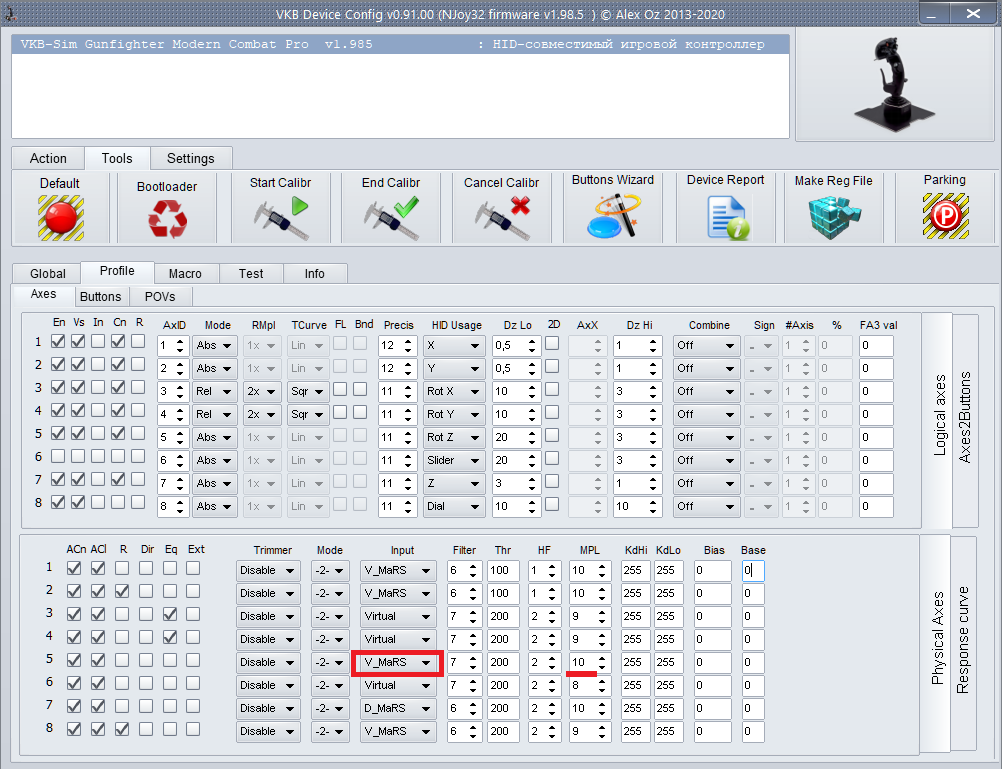
Task: Open the Device Report icon
Action: tap(725, 217)
